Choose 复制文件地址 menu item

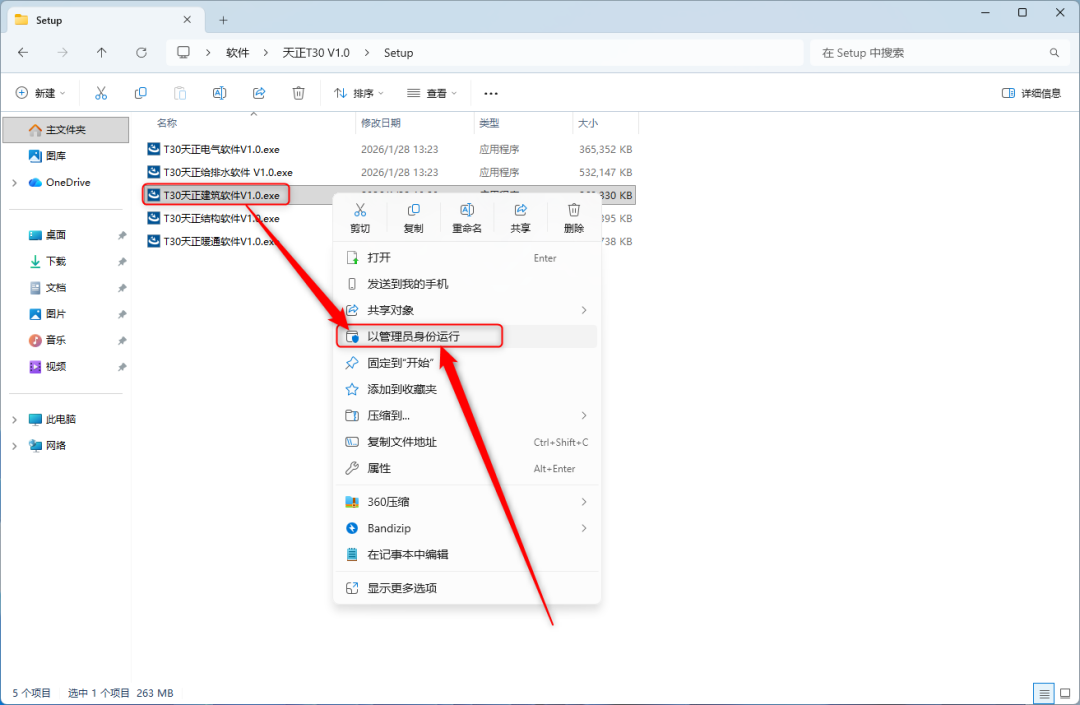pyautogui.click(x=467, y=442)
